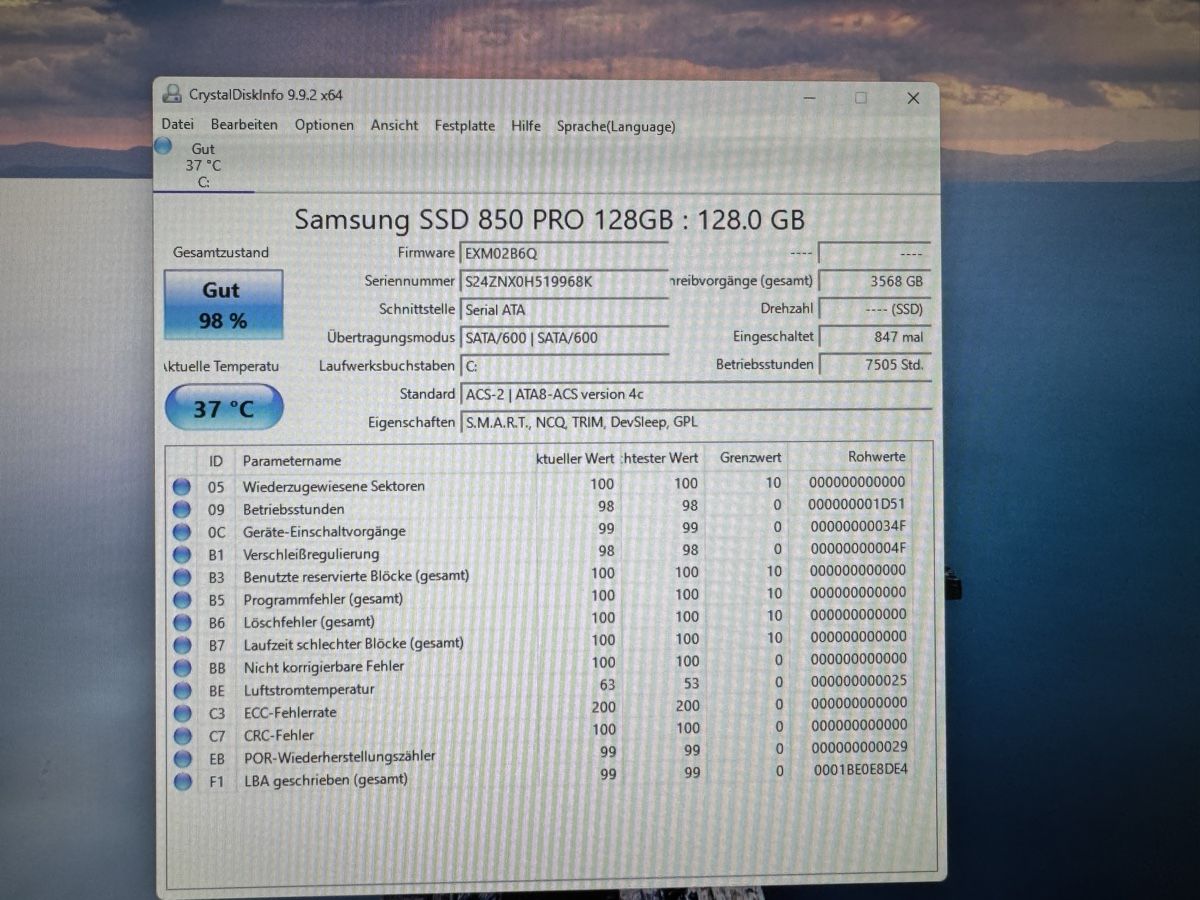The height and width of the screenshot is (900, 1200).
Task: Click status circle of ECC-Fehlerrate row
Action: coord(181,713)
